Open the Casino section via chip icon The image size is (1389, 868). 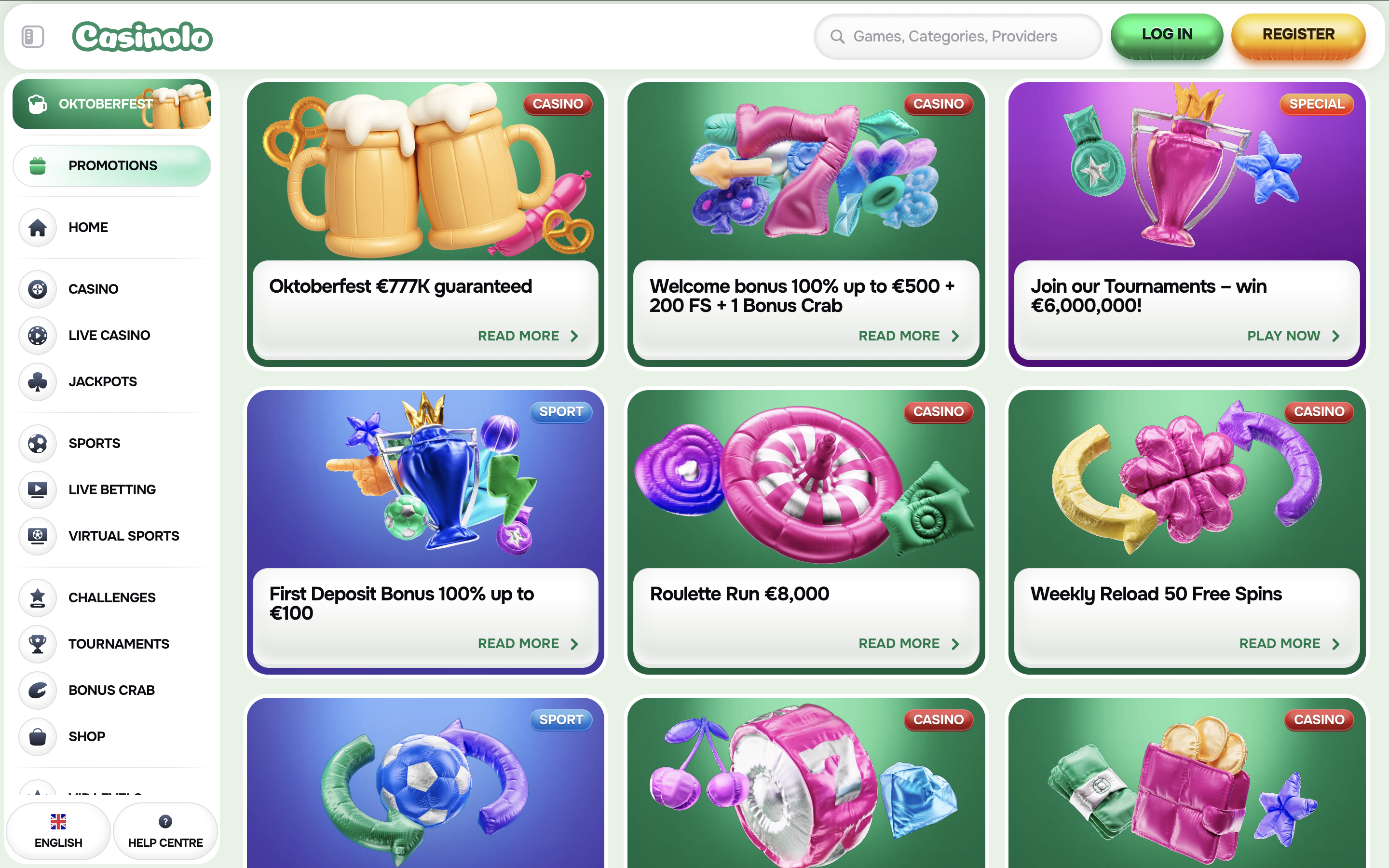38,289
